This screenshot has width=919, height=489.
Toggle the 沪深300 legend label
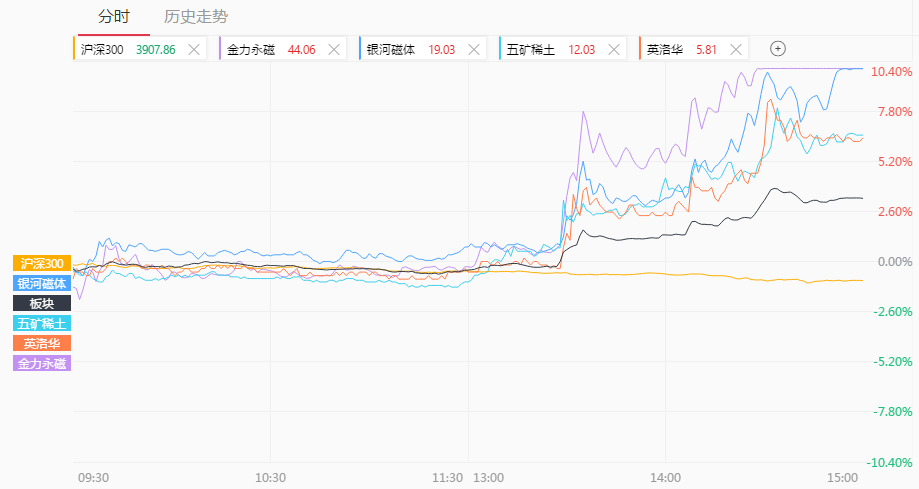pos(42,263)
